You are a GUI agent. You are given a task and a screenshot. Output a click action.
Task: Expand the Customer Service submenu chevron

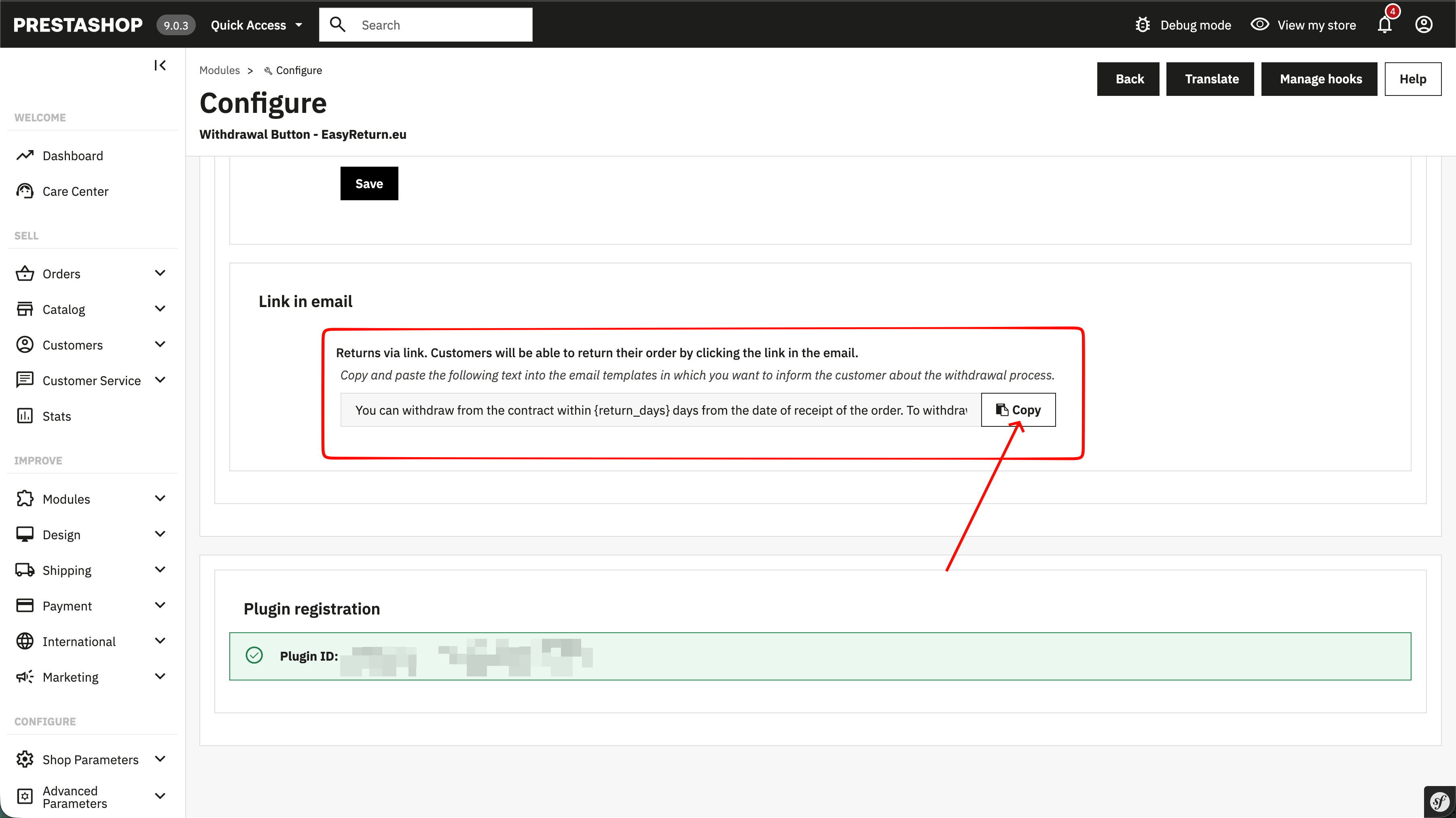coord(160,380)
